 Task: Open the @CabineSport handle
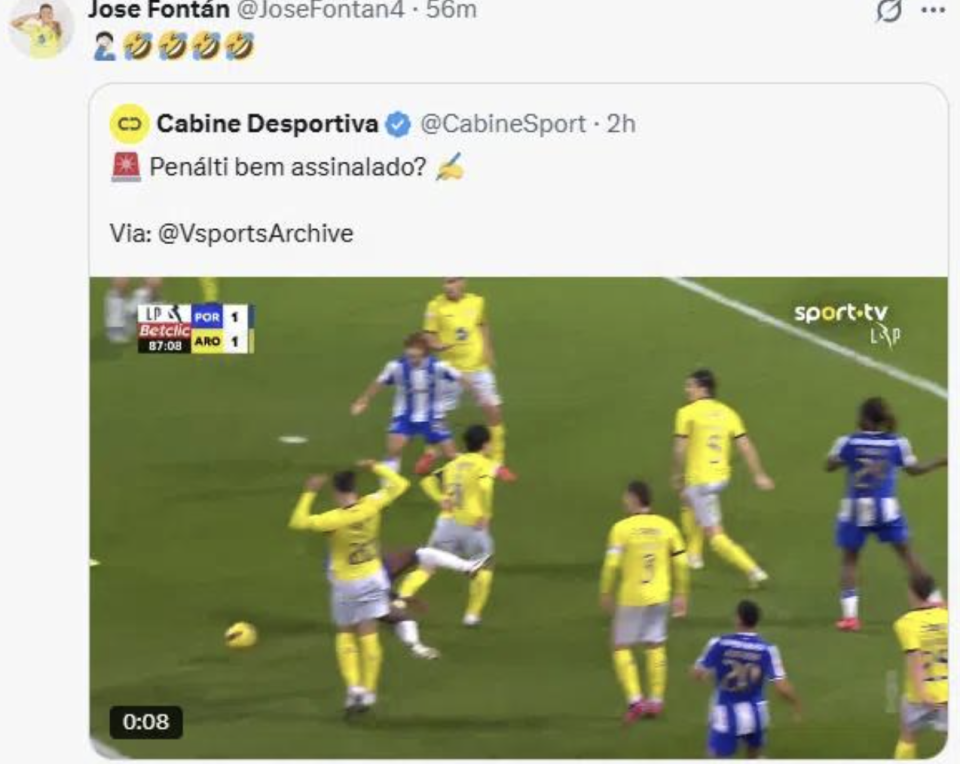(503, 124)
